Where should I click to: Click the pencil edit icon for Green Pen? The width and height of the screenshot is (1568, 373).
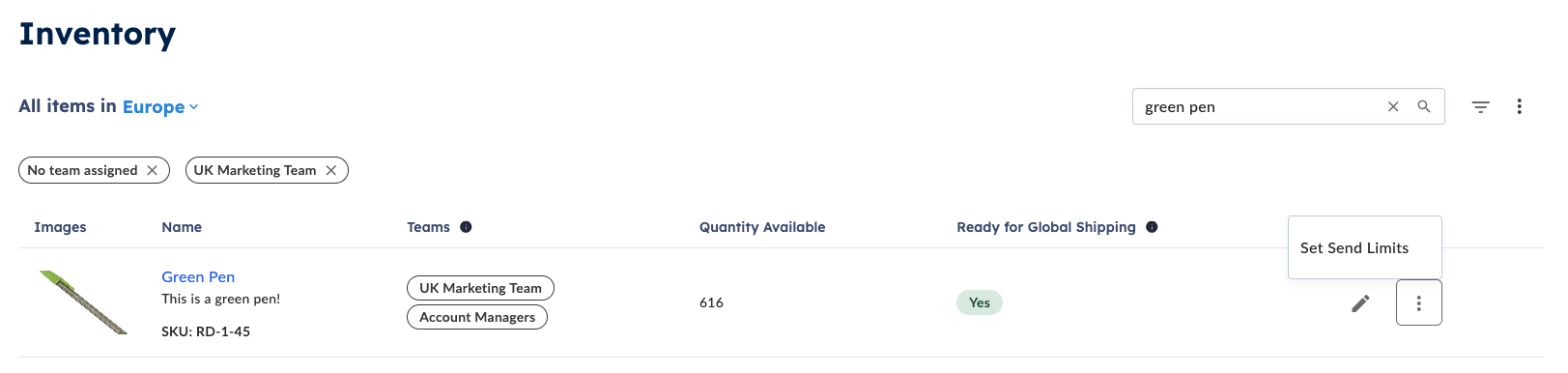pos(1360,303)
